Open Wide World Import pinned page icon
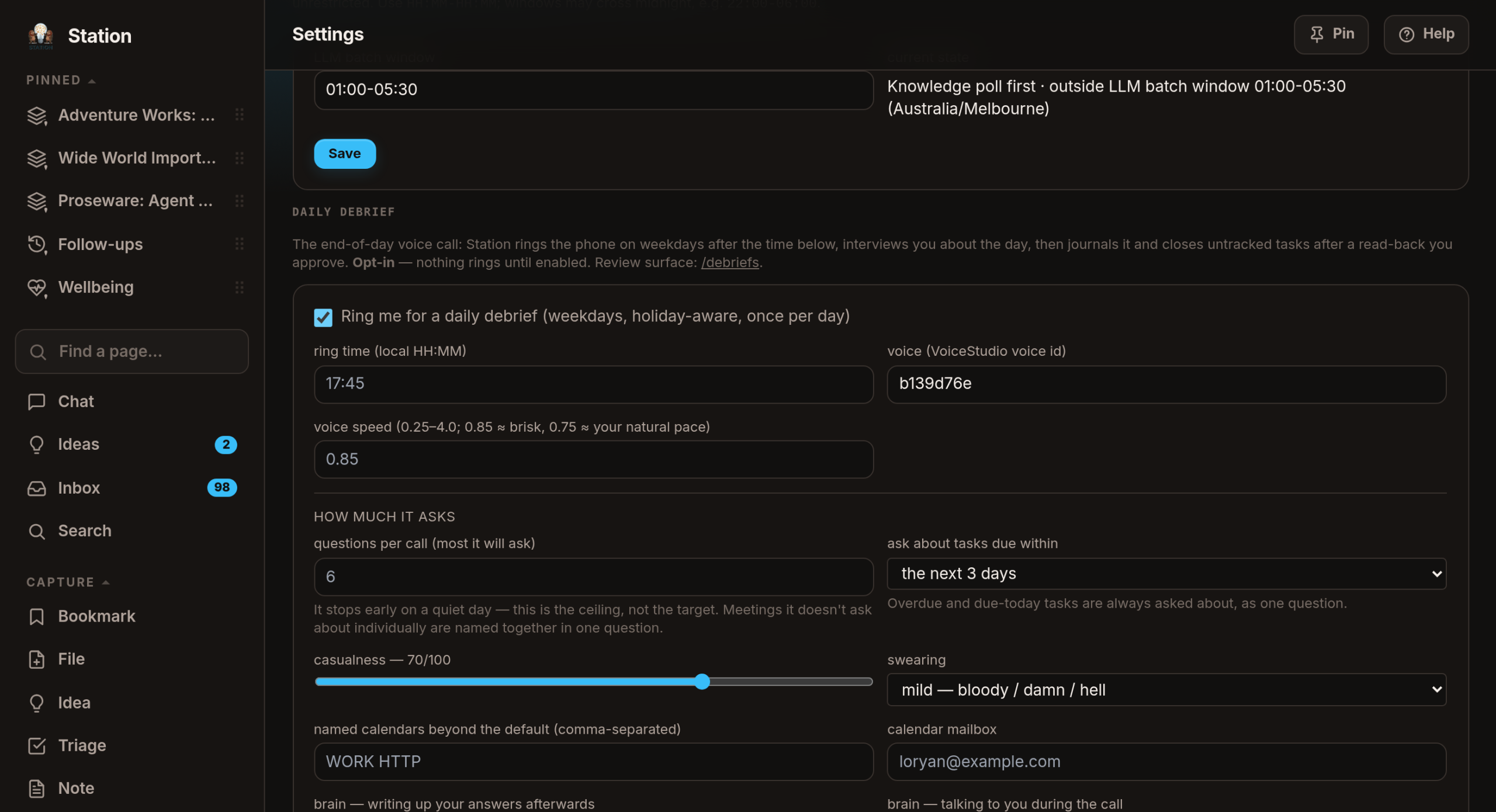Viewport: 1496px width, 812px height. [x=37, y=158]
